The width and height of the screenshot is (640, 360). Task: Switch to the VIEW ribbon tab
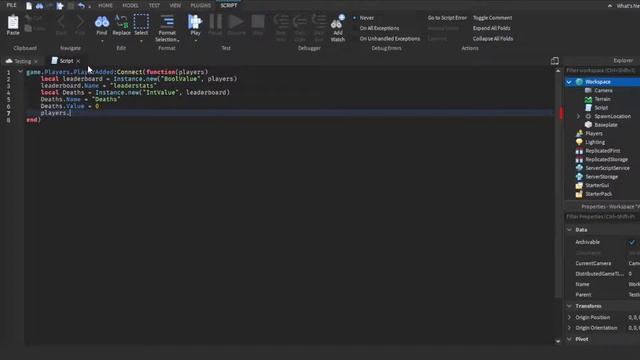pos(175,5)
